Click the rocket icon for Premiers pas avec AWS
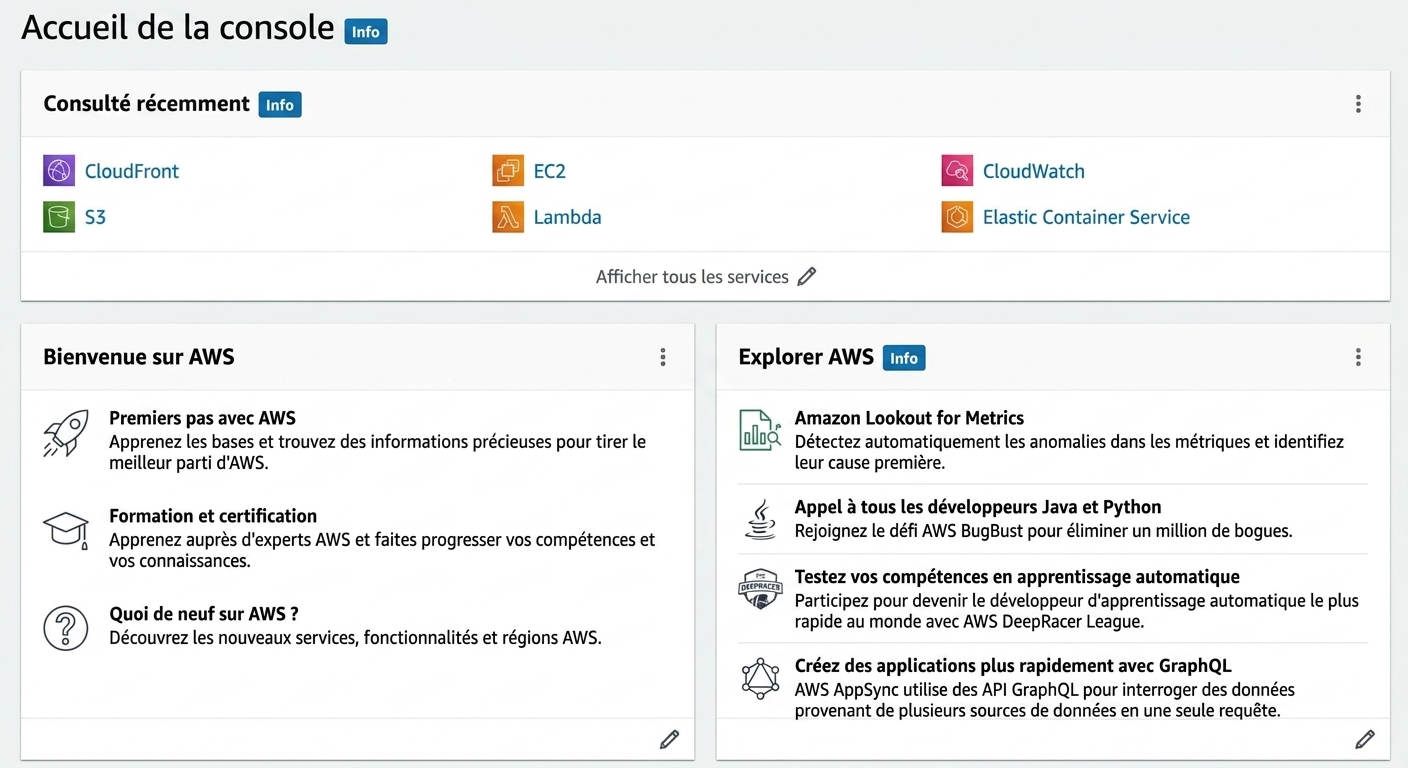The image size is (1408, 768). 66,434
